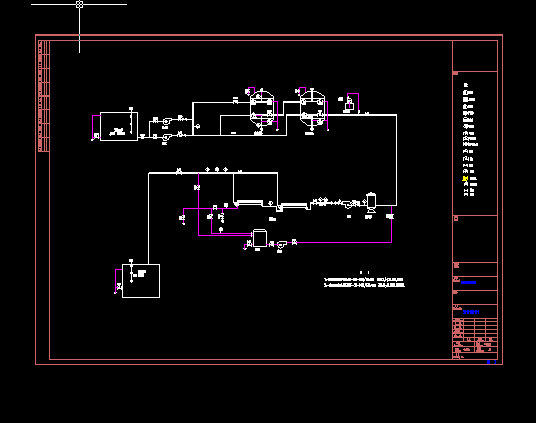Screen dimensions: 536x423
Task: Pick the pump right of small lower tank
Action: pos(281,244)
